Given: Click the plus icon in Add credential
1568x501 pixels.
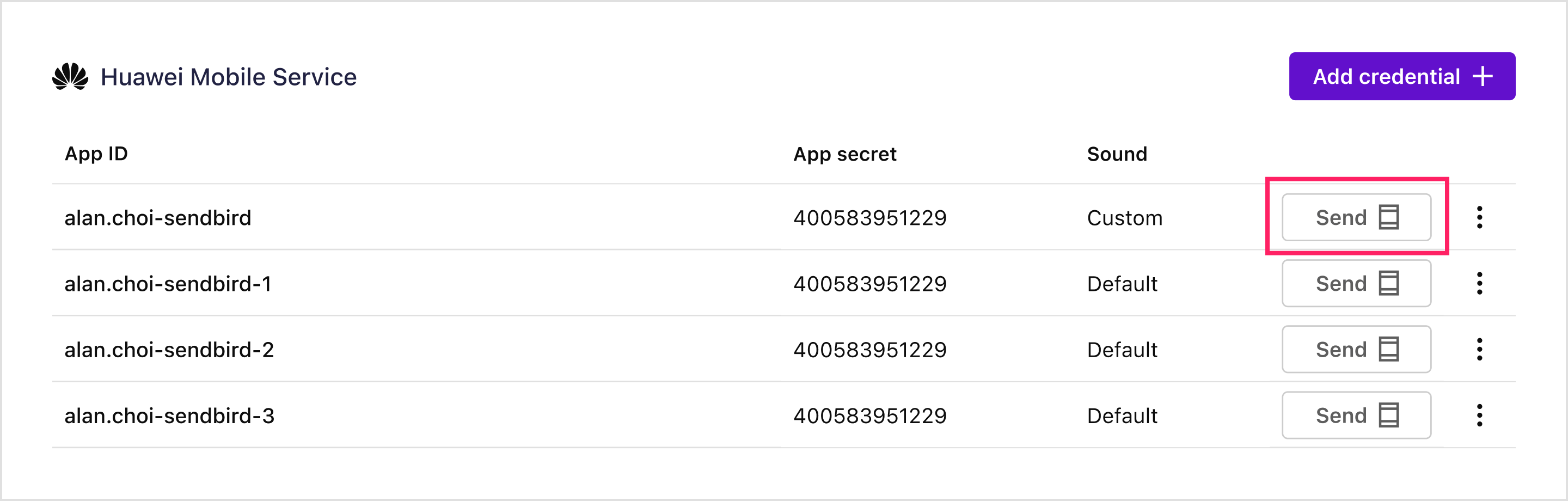Looking at the screenshot, I should (x=1482, y=76).
